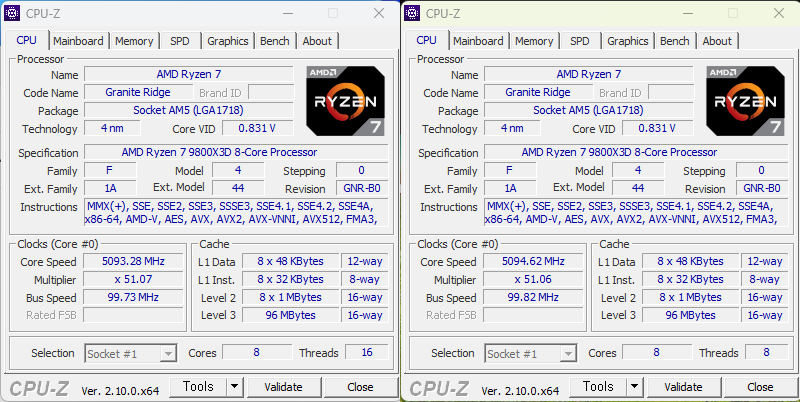Click the Ryzen 7 logo in left window
Screen dimensions: 800x402
click(345, 101)
